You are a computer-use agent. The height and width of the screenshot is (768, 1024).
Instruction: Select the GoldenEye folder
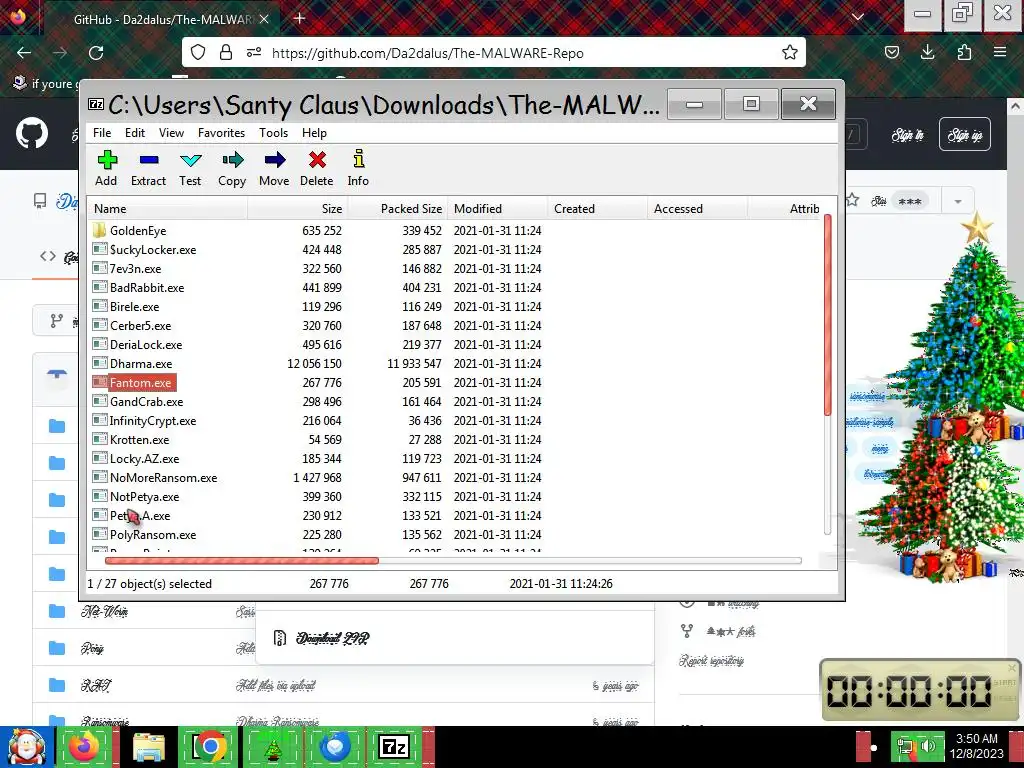129,231
